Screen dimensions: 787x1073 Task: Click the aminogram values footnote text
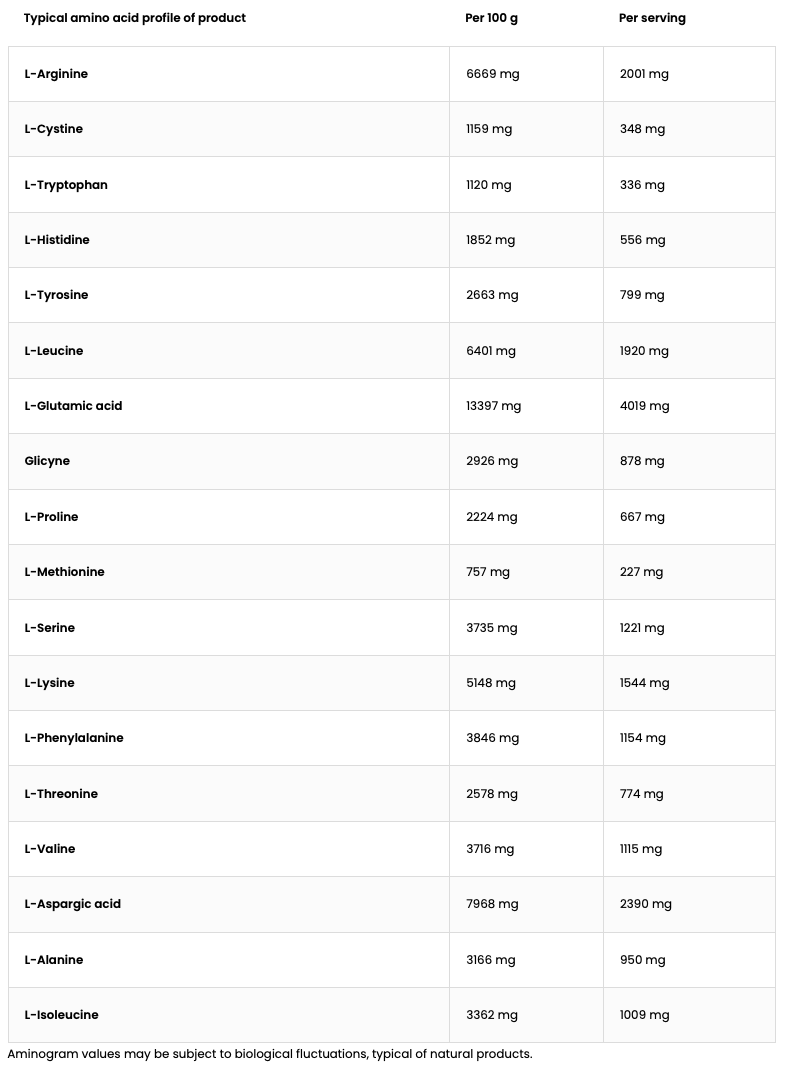coord(270,1054)
